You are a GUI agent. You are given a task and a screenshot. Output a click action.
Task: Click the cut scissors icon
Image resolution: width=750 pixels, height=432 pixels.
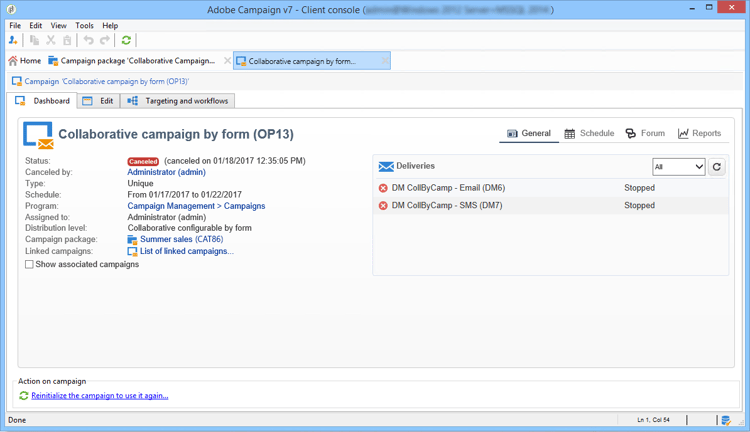pos(51,40)
